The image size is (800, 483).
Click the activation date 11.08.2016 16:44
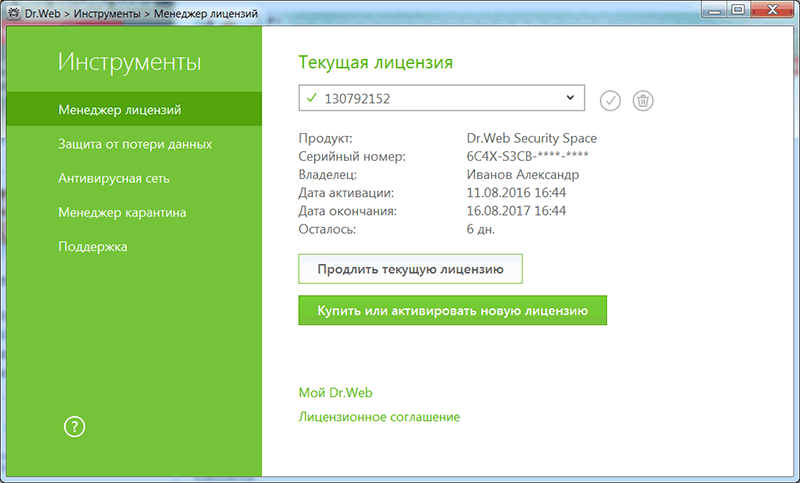(x=516, y=193)
